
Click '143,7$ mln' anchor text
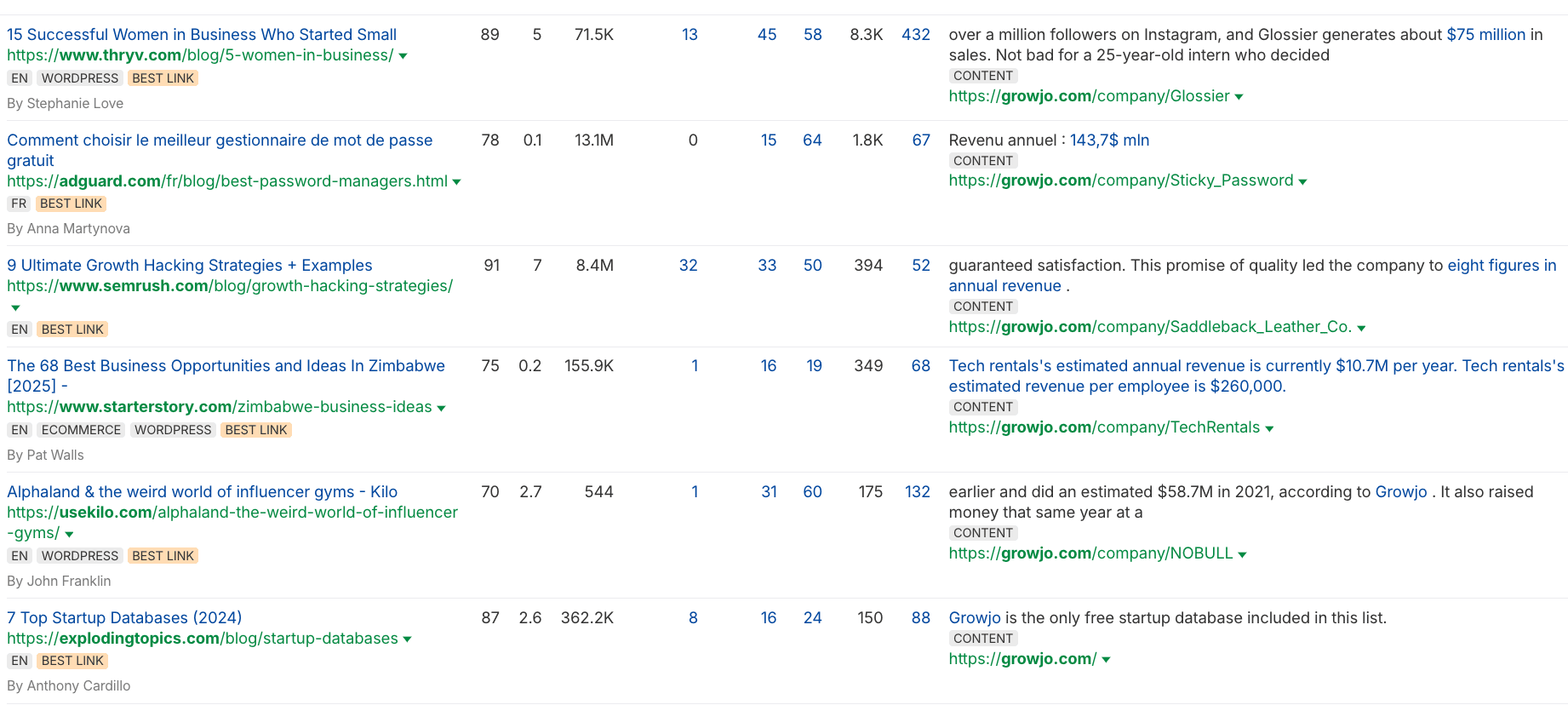pos(1109,140)
